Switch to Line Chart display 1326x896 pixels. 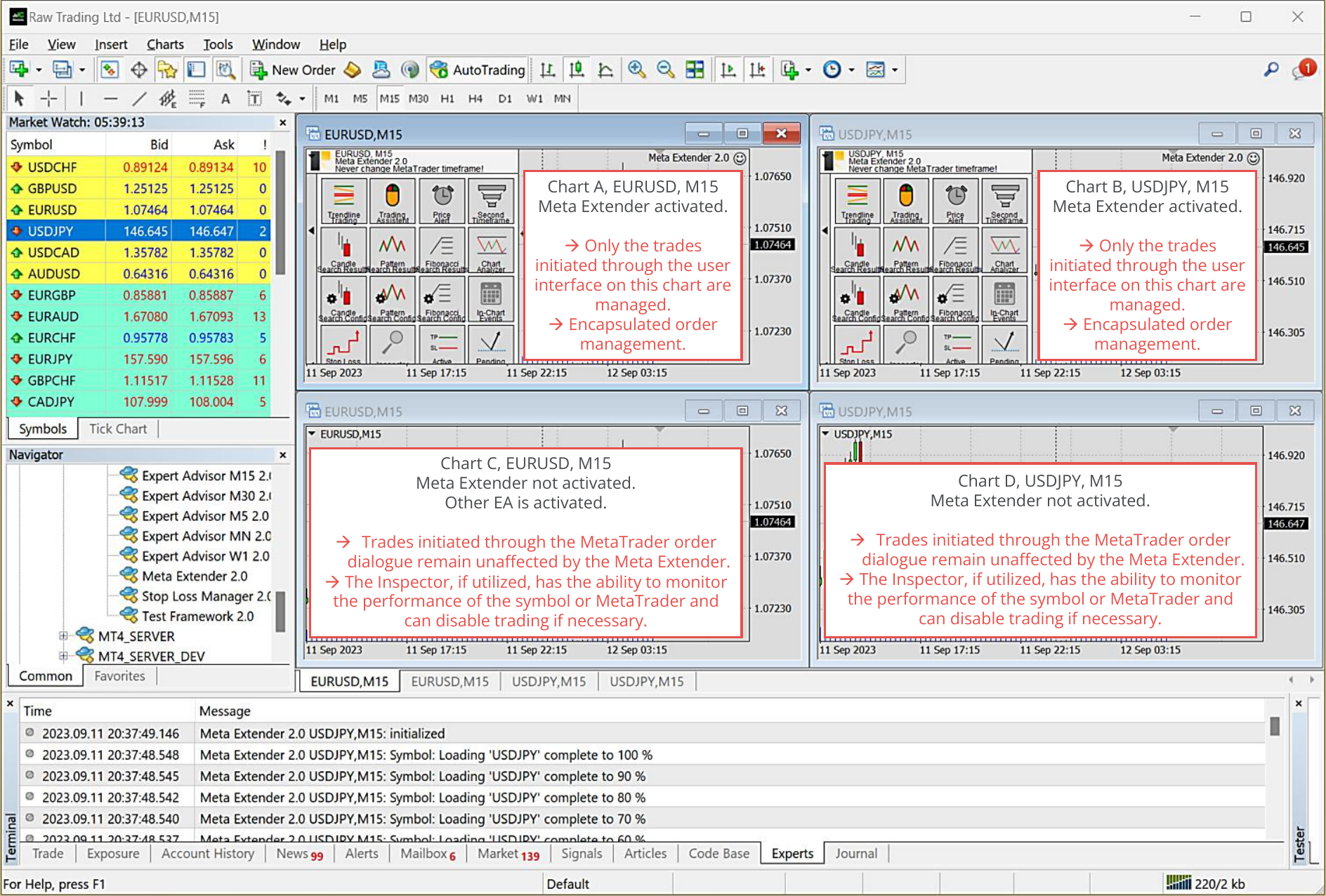click(605, 70)
